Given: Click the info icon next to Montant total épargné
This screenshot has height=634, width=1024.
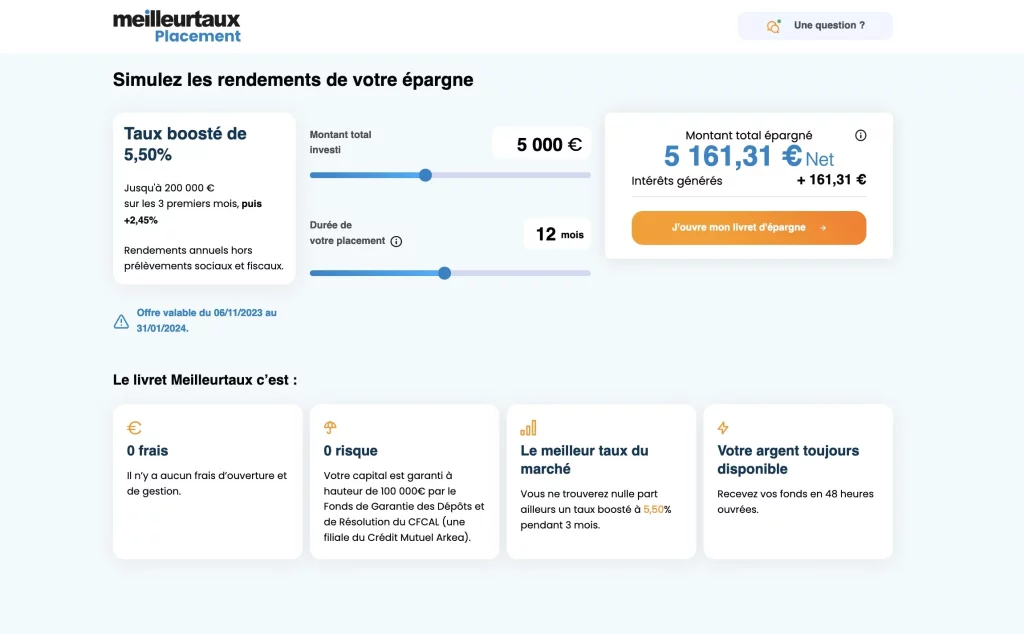Looking at the screenshot, I should 861,135.
